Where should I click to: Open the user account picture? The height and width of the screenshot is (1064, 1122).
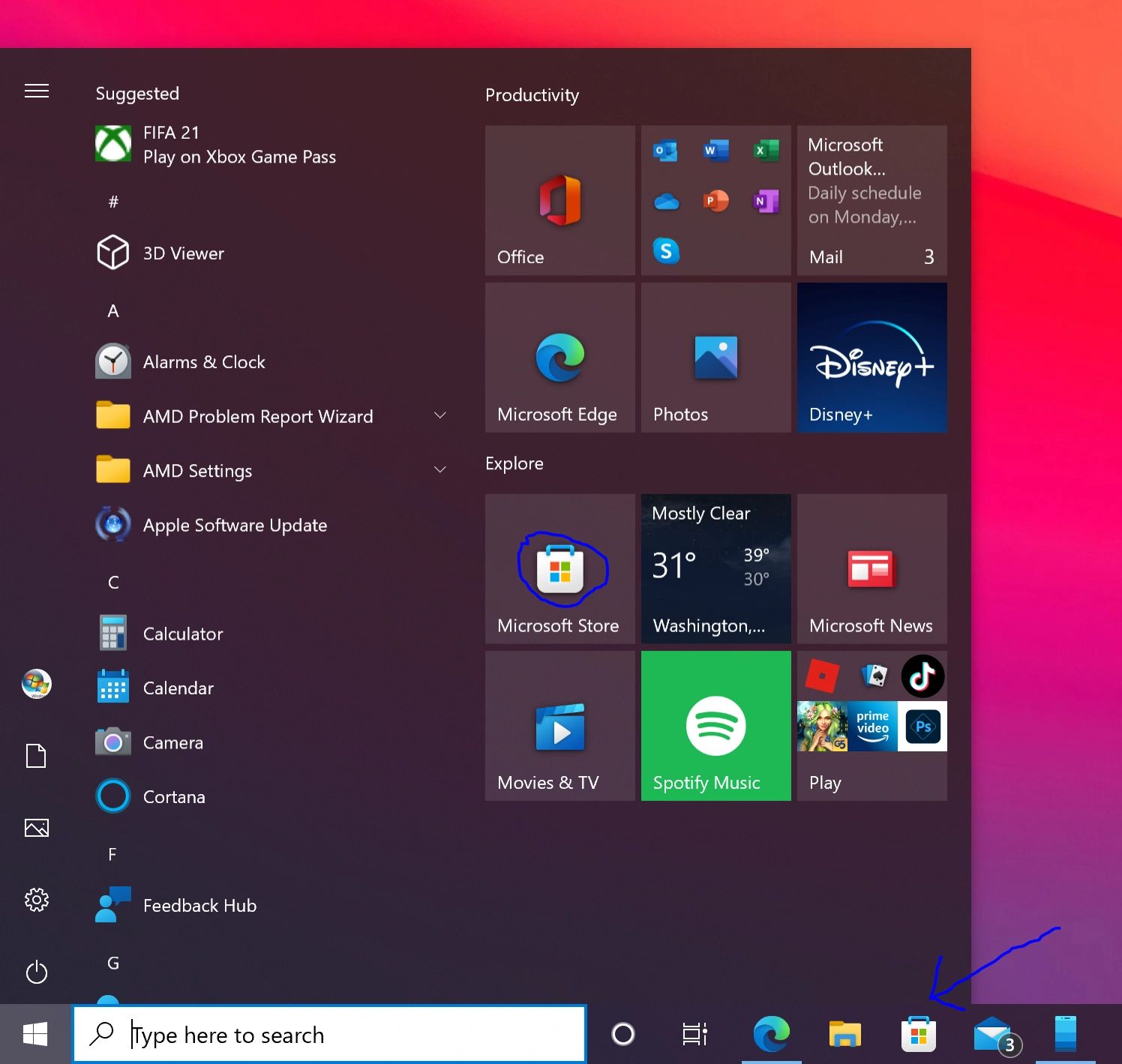tap(37, 684)
